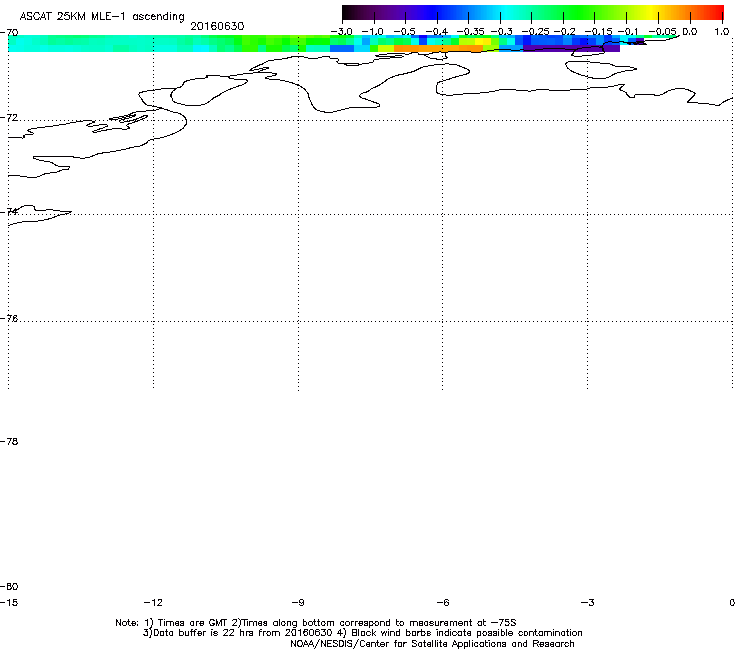
Task: Click the orange data strip in the swath
Action: click(437, 49)
